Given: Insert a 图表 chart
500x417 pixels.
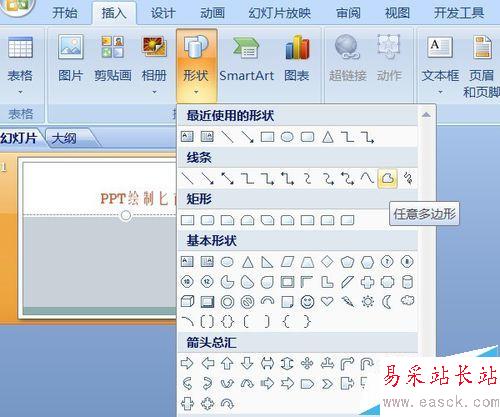Looking at the screenshot, I should tap(297, 58).
